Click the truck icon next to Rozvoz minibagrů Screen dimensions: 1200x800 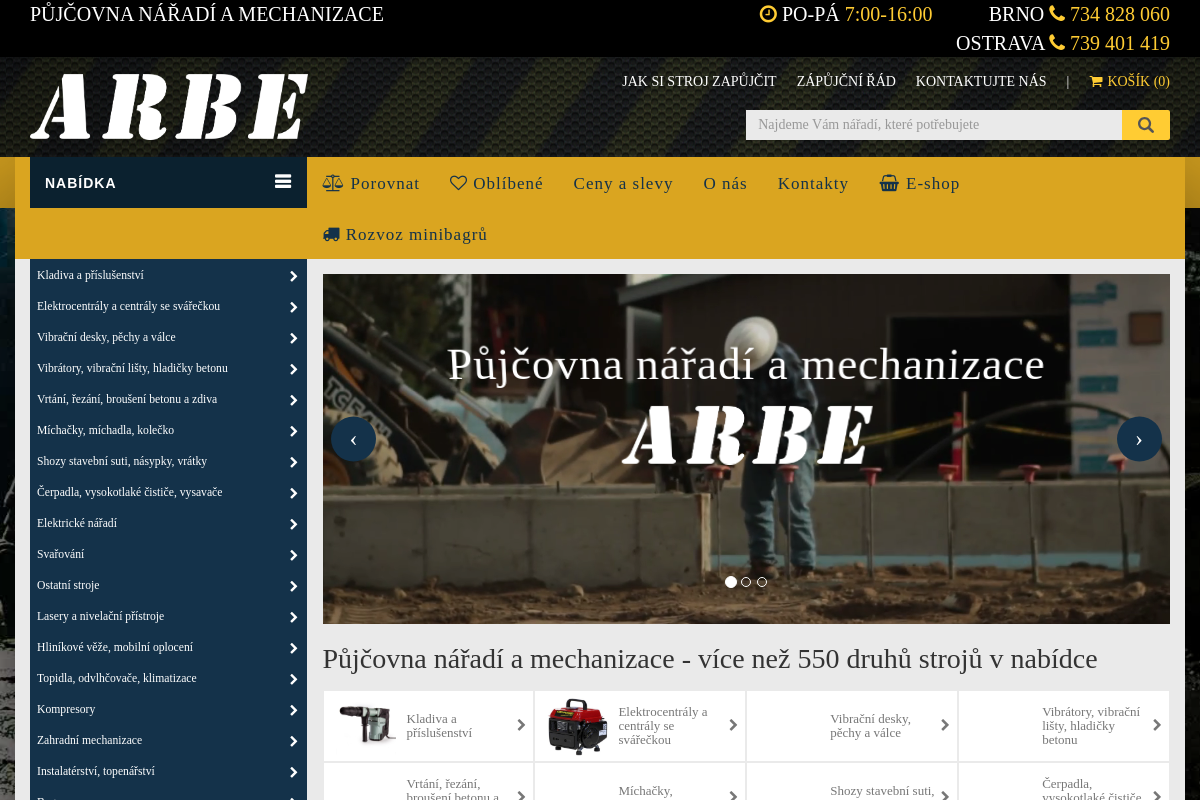pyautogui.click(x=331, y=233)
